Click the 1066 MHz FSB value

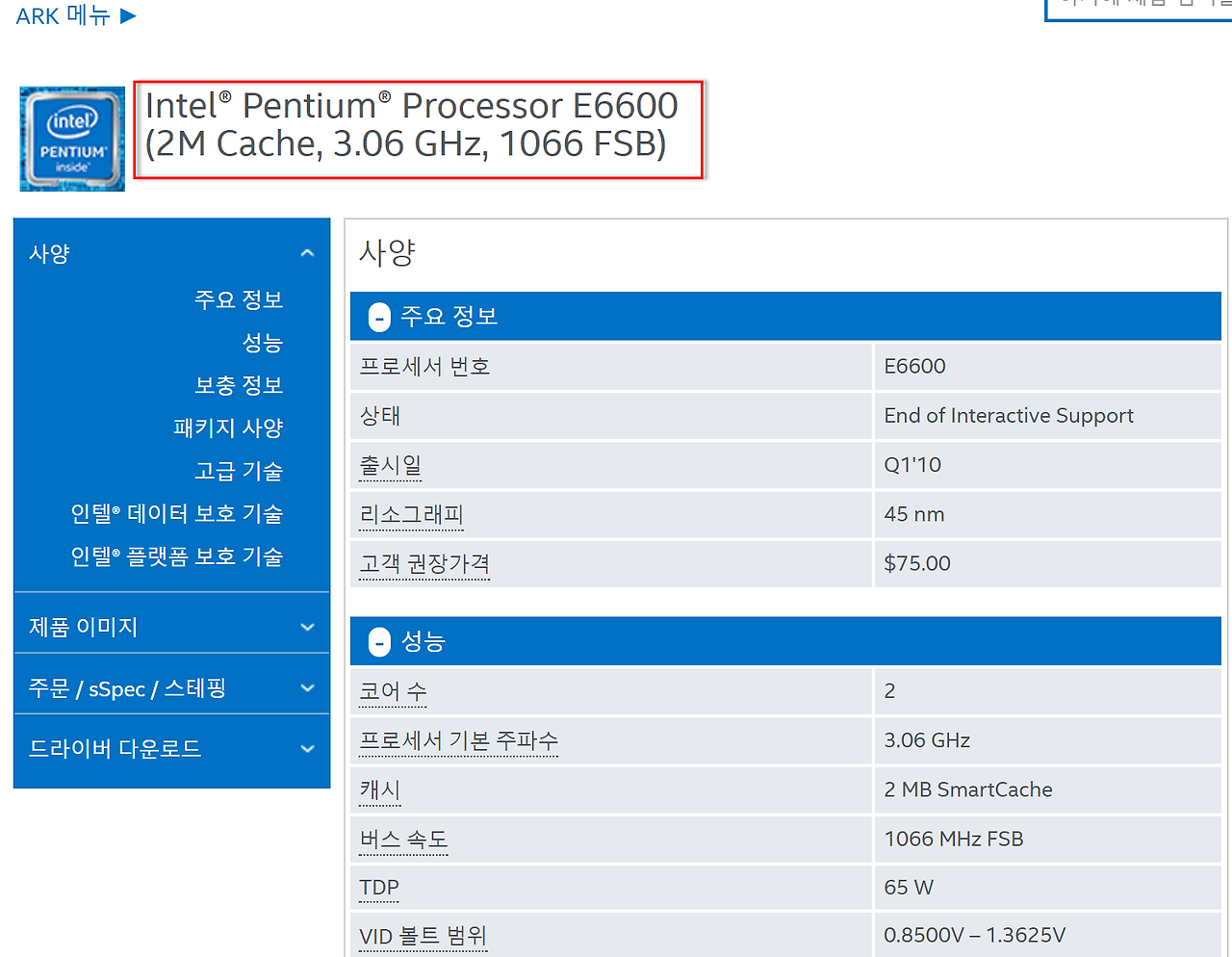(954, 839)
